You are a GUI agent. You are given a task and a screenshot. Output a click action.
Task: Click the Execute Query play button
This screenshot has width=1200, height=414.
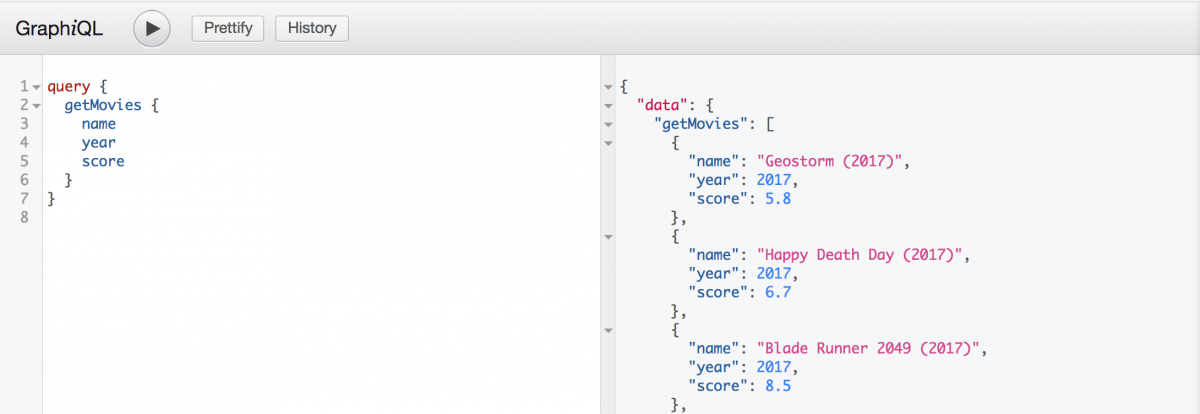pos(152,28)
